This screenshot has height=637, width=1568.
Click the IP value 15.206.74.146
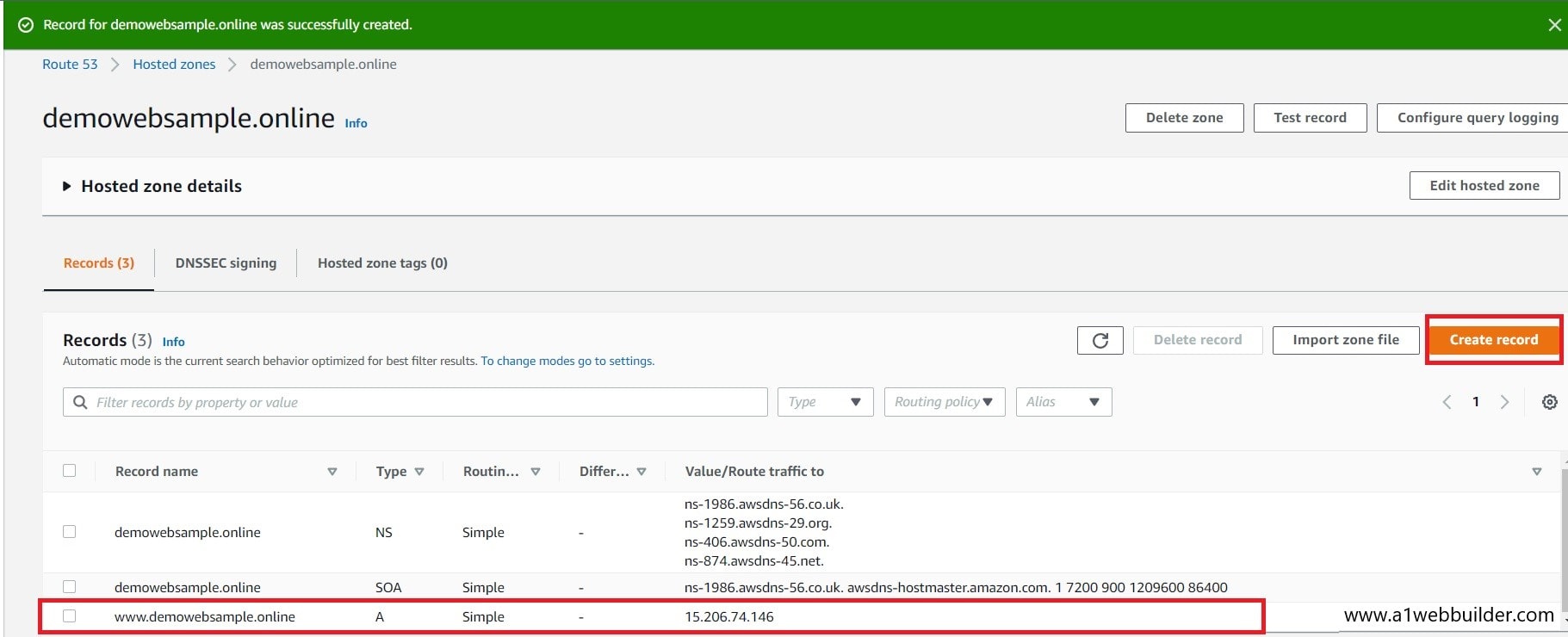[x=729, y=617]
